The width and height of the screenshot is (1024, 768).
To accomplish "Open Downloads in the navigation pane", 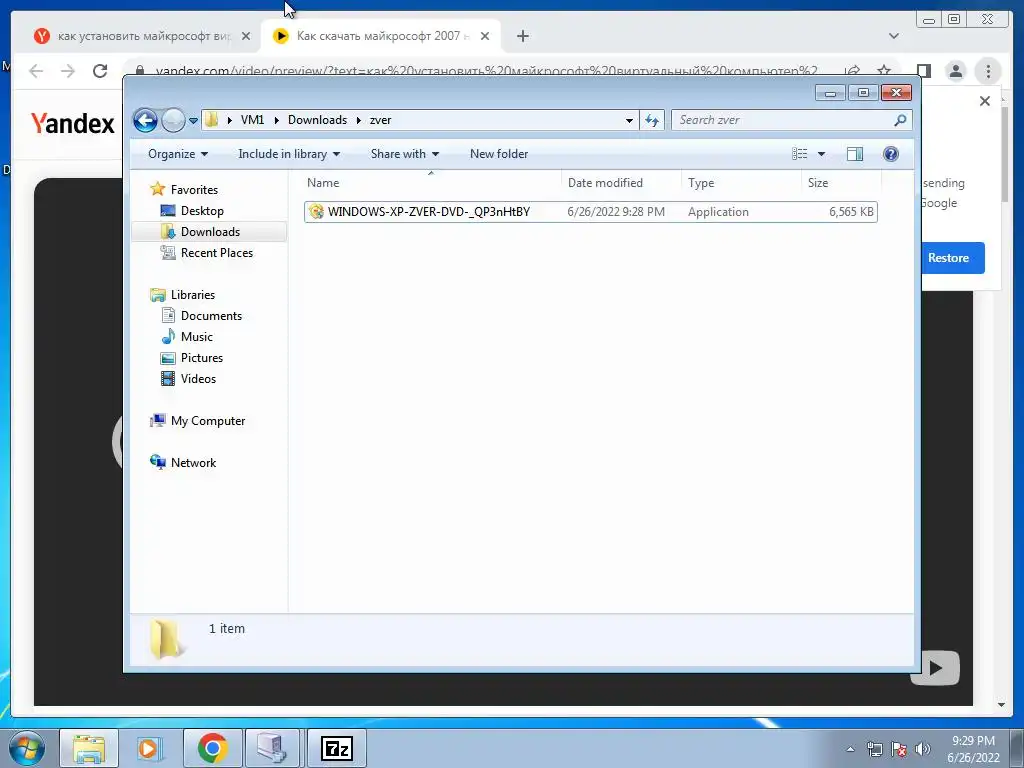I will (210, 232).
